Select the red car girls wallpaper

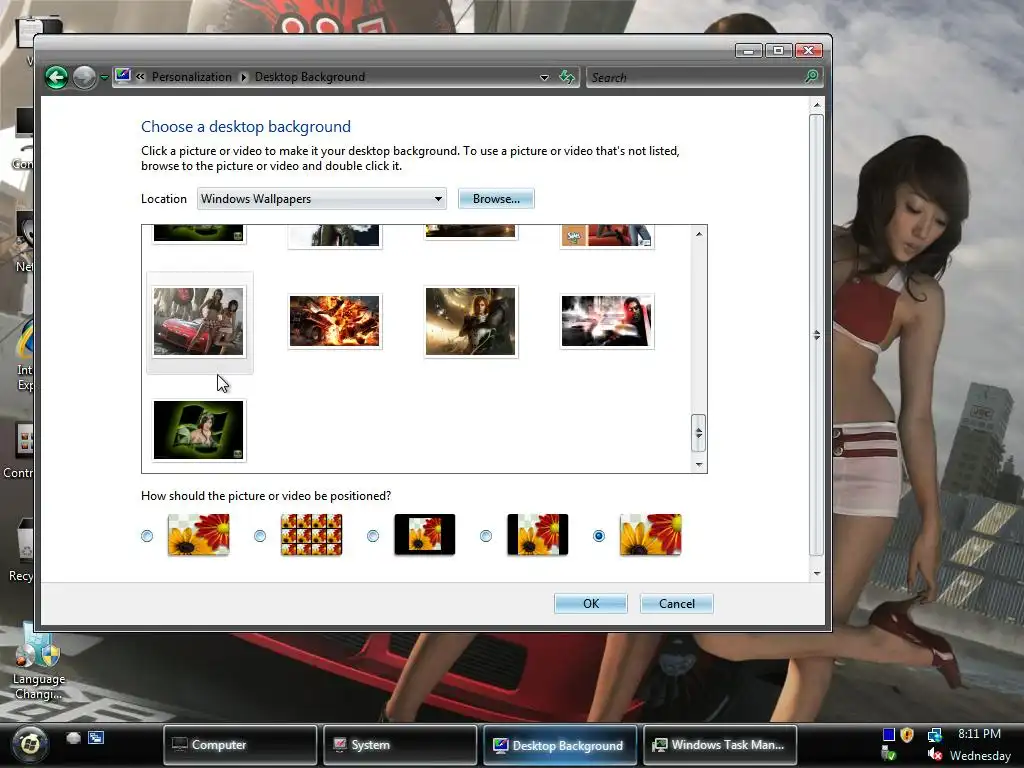tap(199, 321)
